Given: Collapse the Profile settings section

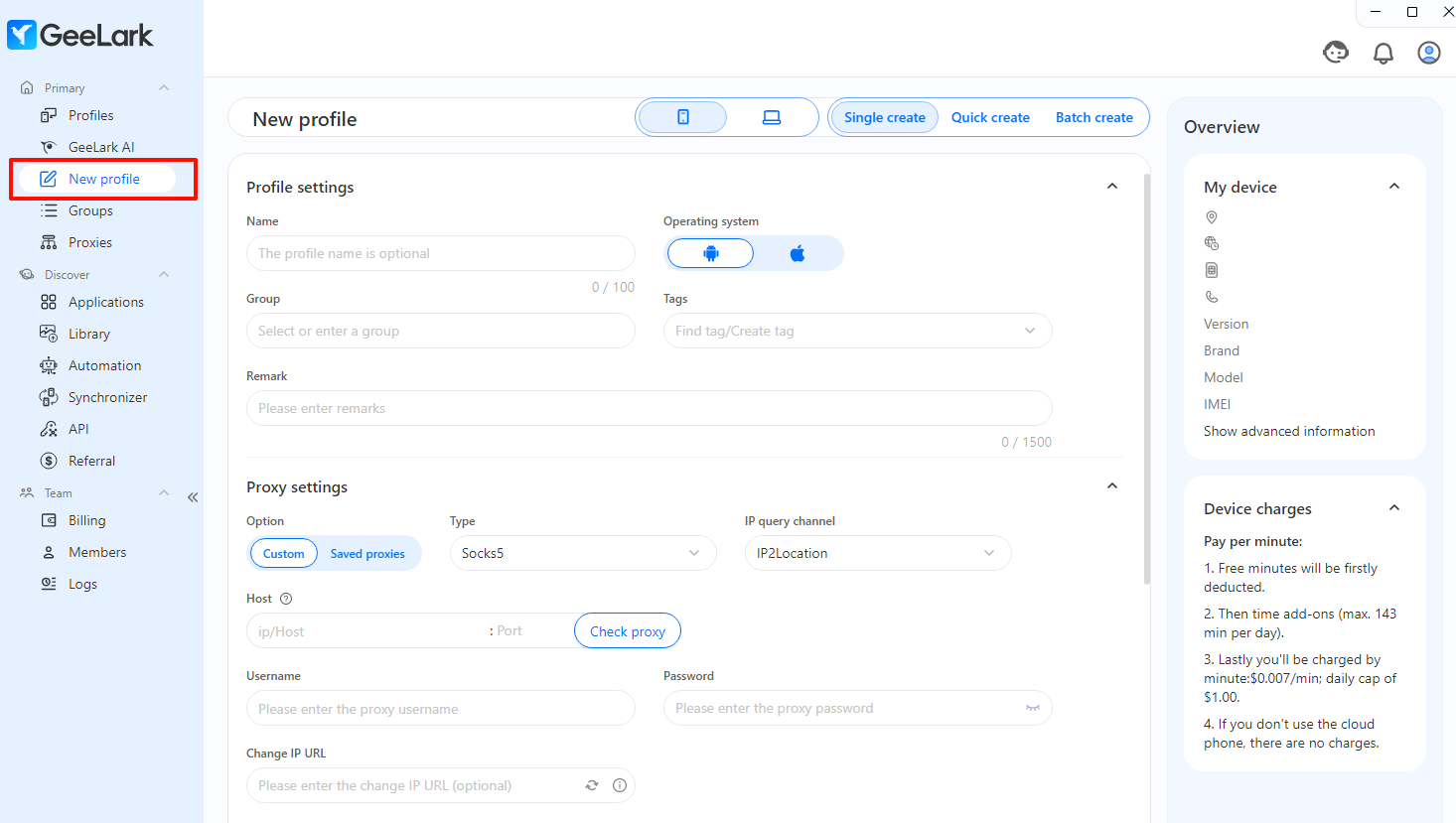Looking at the screenshot, I should (1112, 186).
